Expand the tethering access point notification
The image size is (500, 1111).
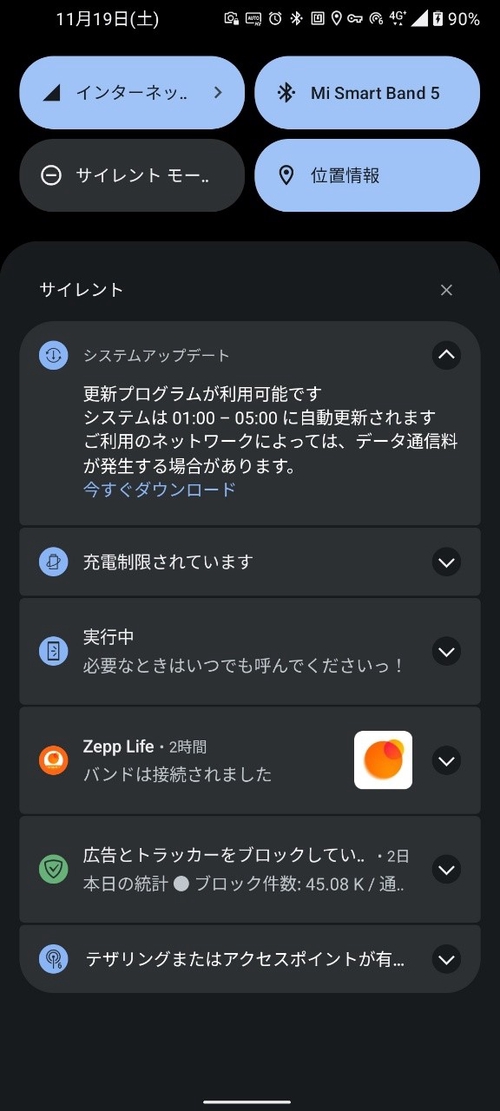point(446,959)
